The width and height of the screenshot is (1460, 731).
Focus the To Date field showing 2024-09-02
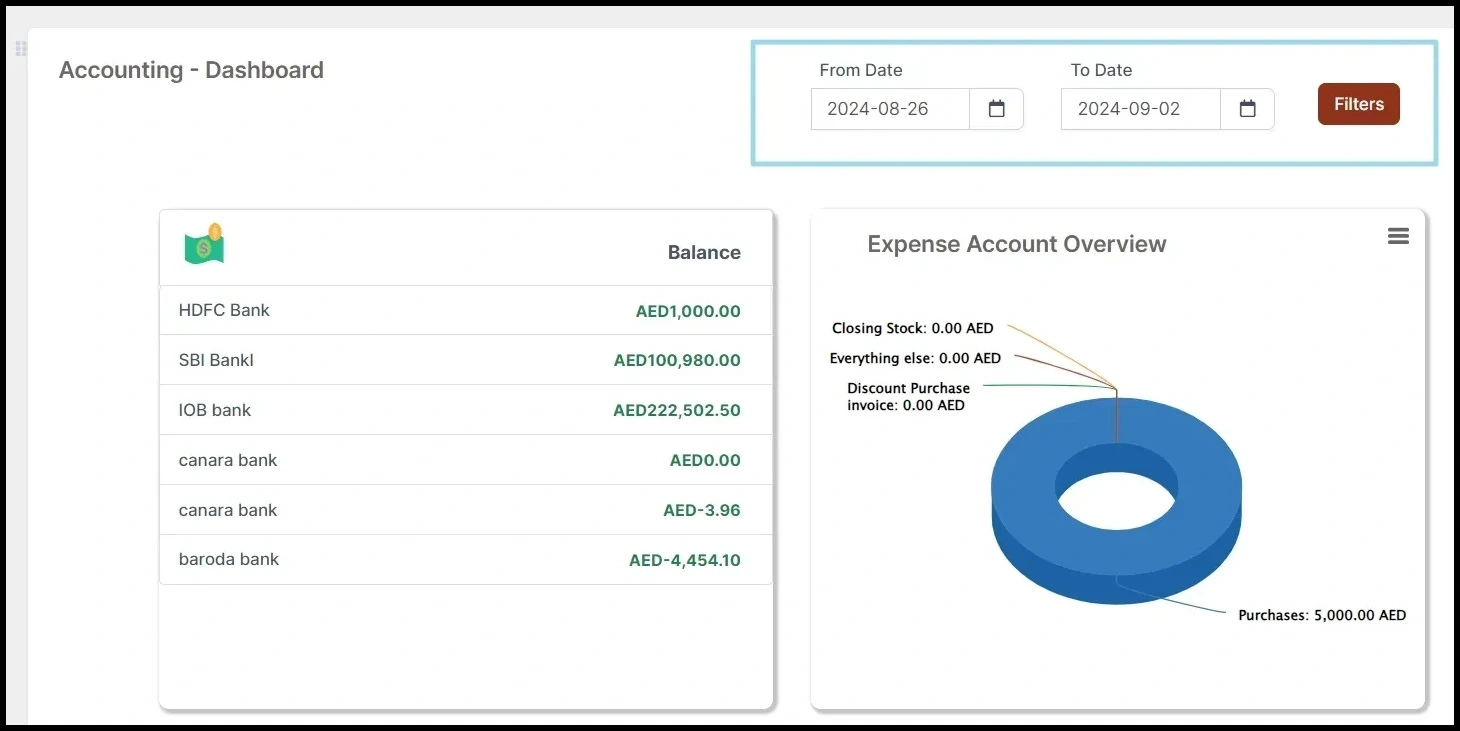coord(1141,109)
